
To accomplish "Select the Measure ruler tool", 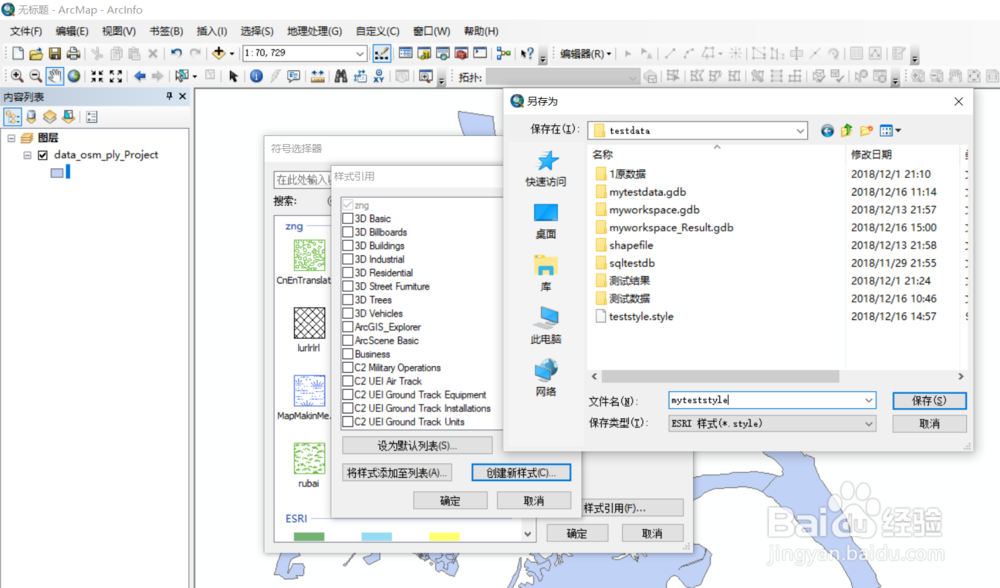I will coord(317,77).
